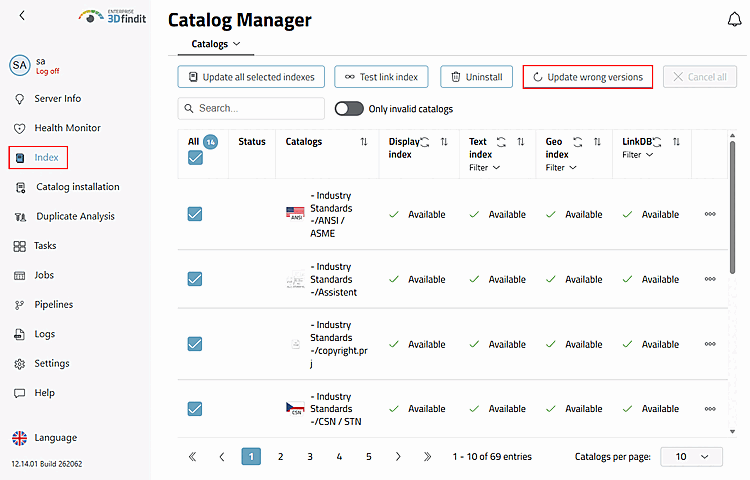Image resolution: width=750 pixels, height=480 pixels.
Task: Sort by Geo index column
Action: coord(597,142)
